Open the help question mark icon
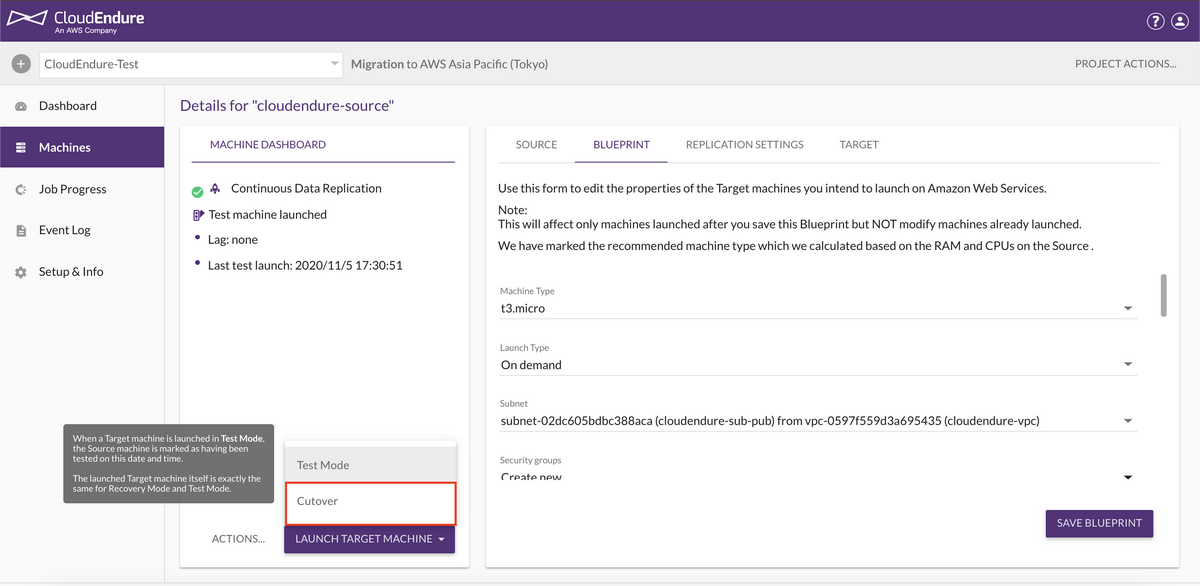 [1155, 21]
